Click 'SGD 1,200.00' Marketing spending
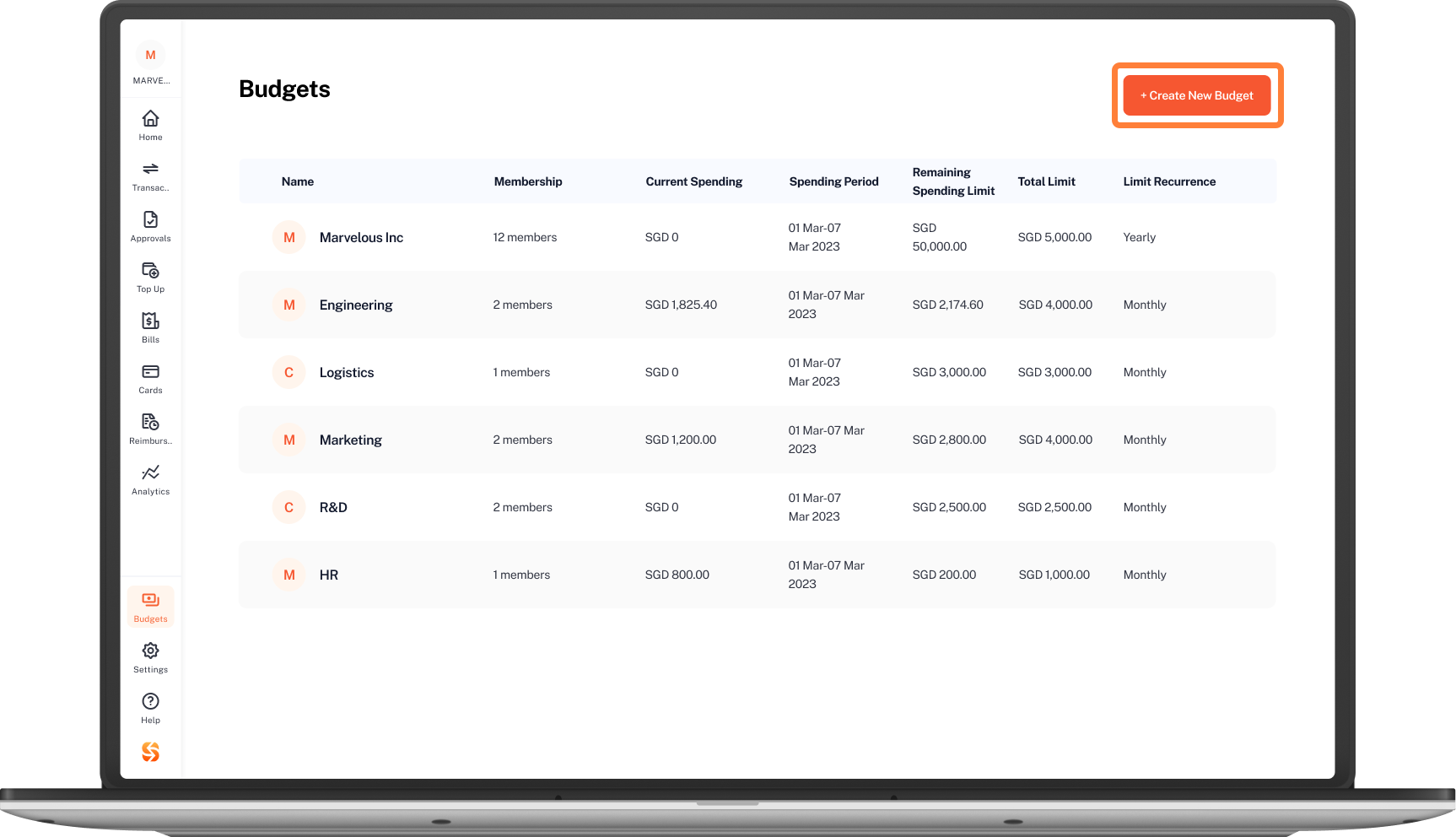Viewport: 1456px width, 837px height. (x=680, y=440)
